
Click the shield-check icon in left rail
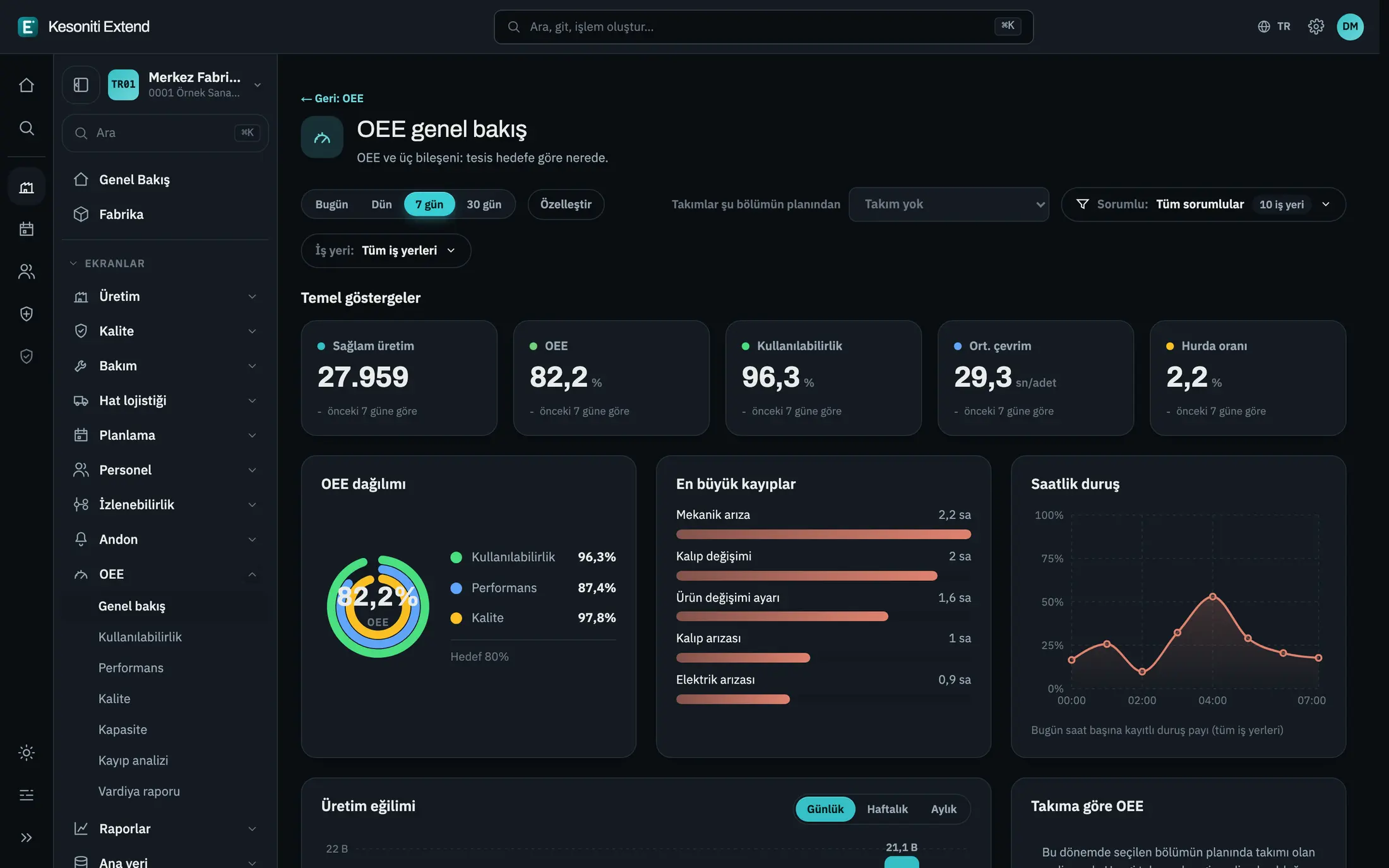(x=27, y=356)
